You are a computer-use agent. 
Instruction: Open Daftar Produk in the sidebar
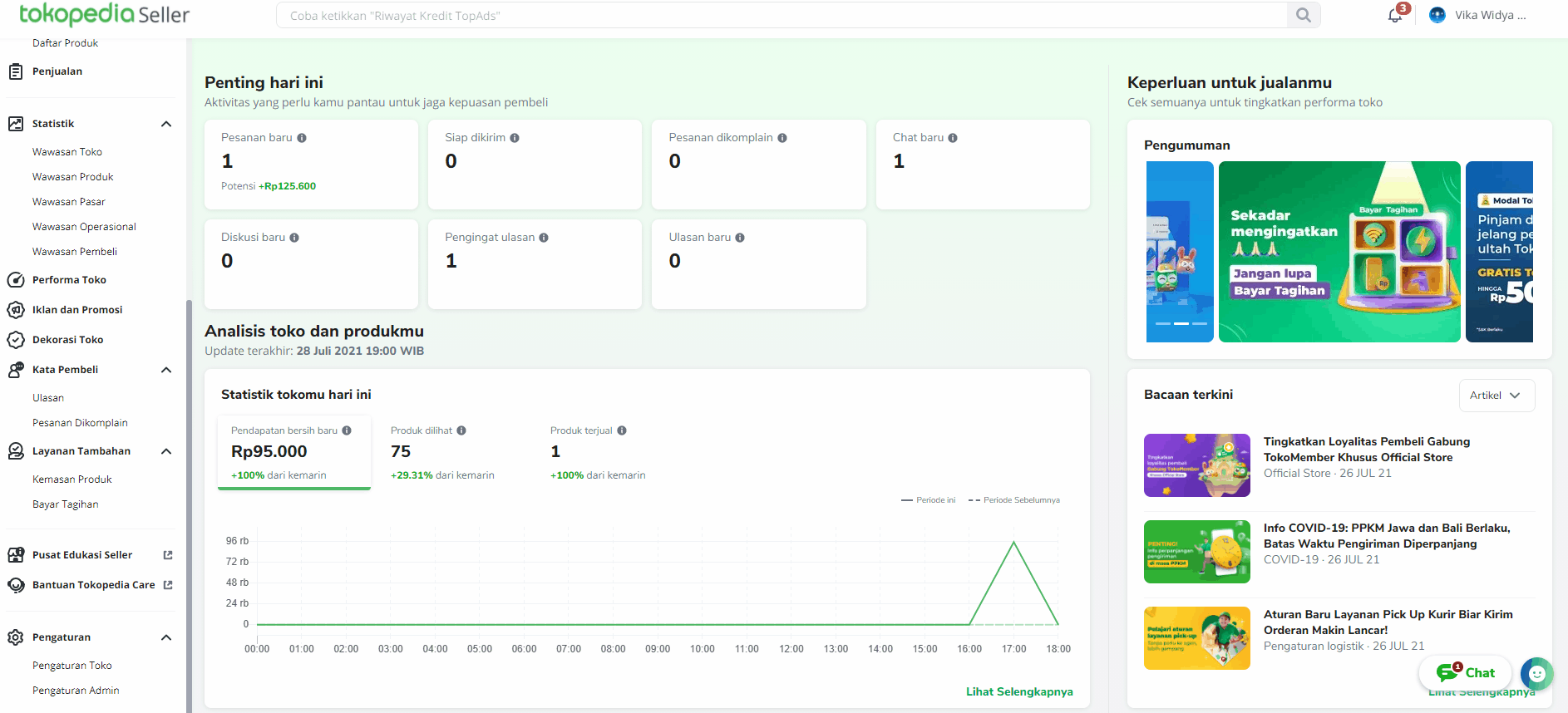coord(65,43)
